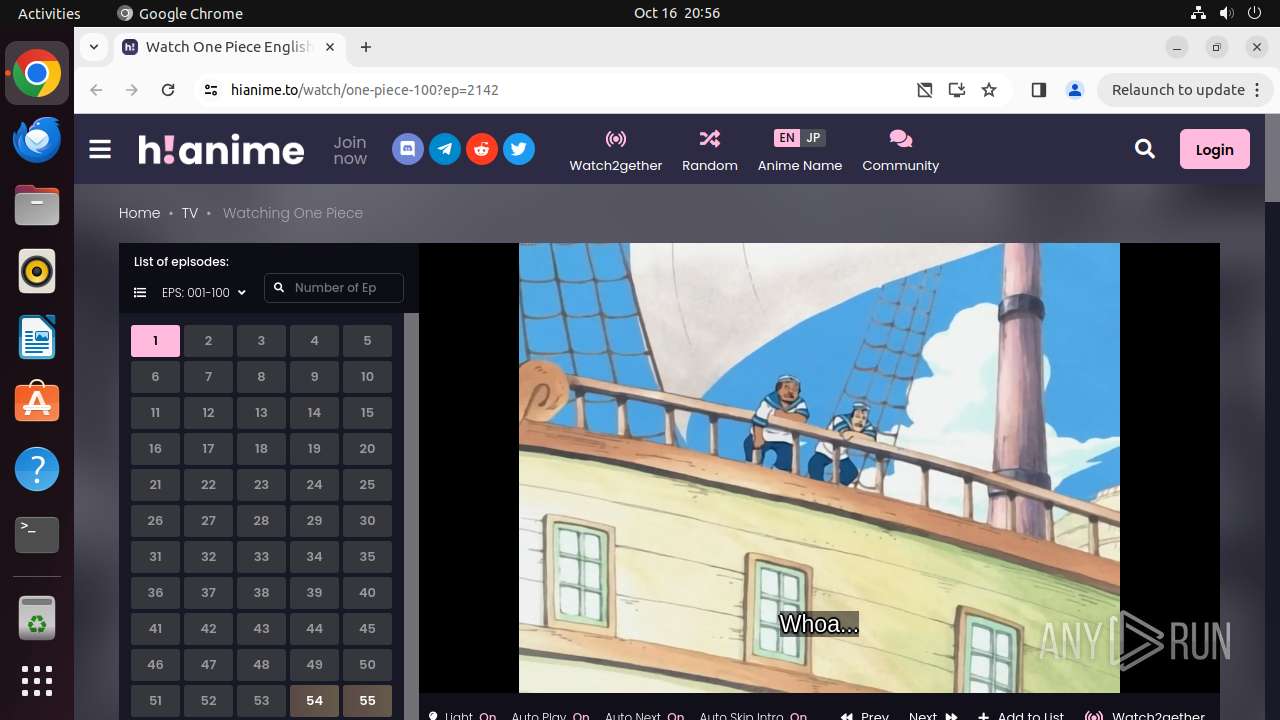Open the Oct 16 clock menu
Viewport: 1280px width, 720px height.
677,13
